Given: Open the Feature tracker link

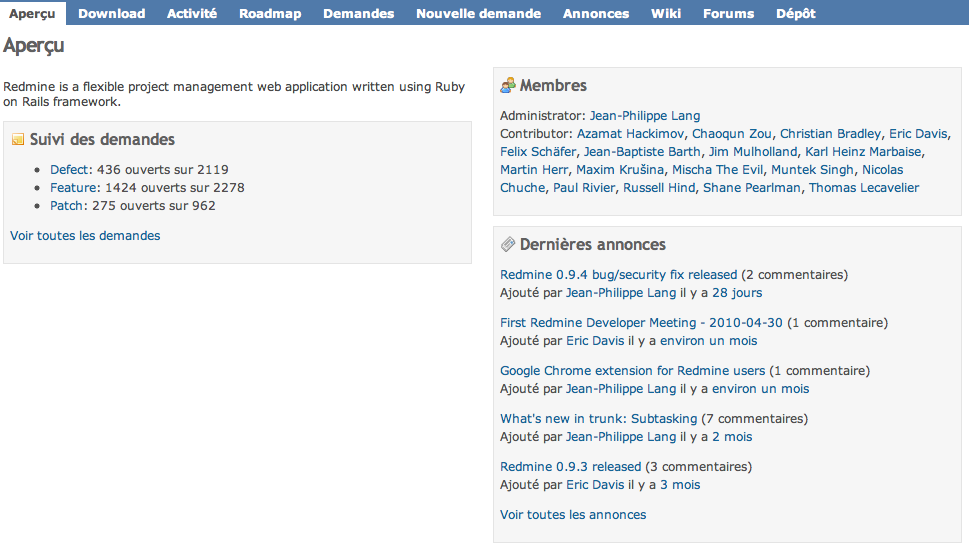Looking at the screenshot, I should 73,187.
